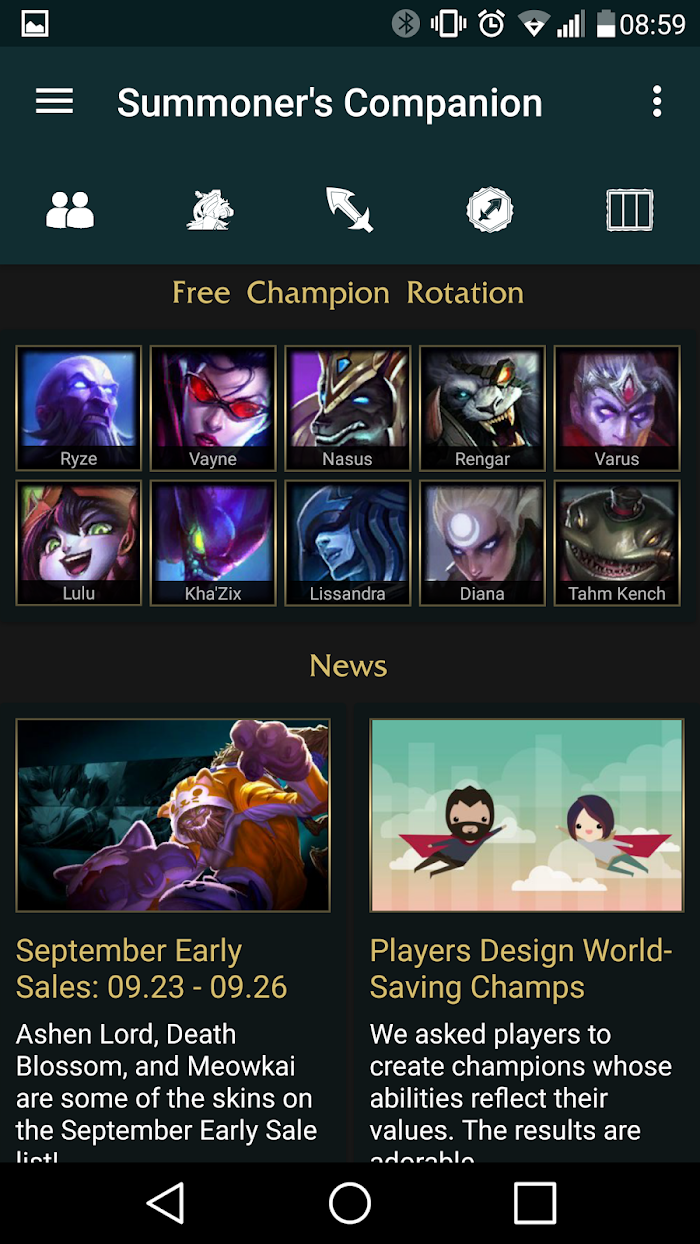Open Vayne champion tile
The image size is (700, 1244).
pos(213,408)
